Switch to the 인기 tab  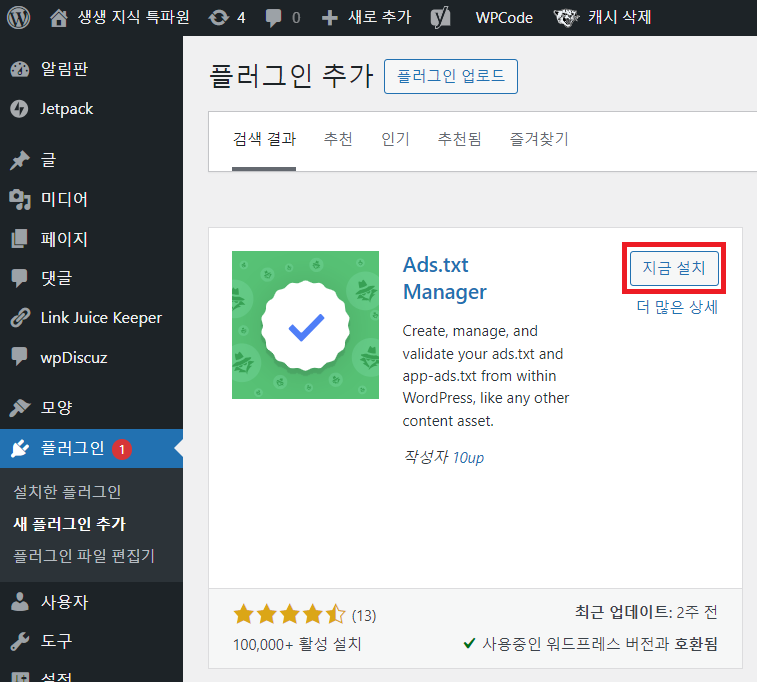coord(395,139)
